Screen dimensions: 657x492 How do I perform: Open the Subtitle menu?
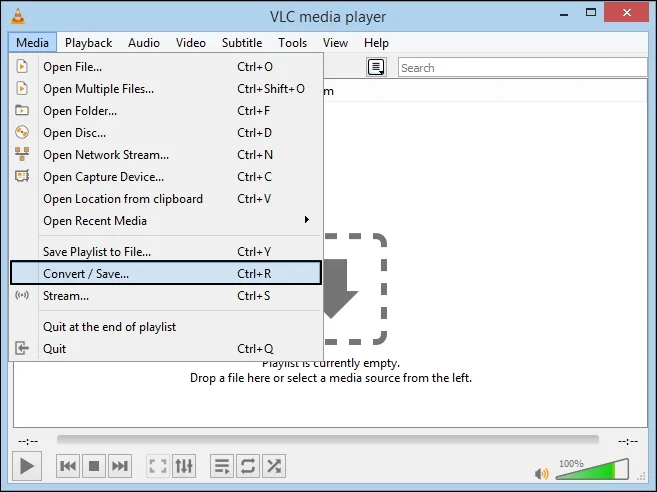coord(242,43)
